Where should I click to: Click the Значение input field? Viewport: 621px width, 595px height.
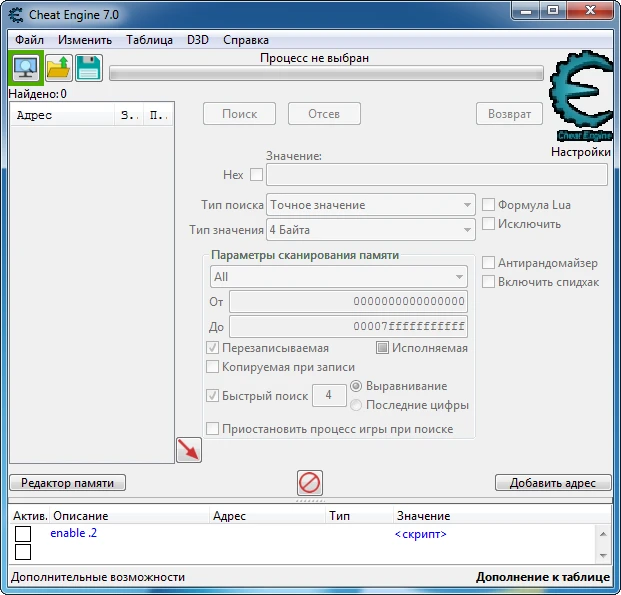click(x=437, y=175)
